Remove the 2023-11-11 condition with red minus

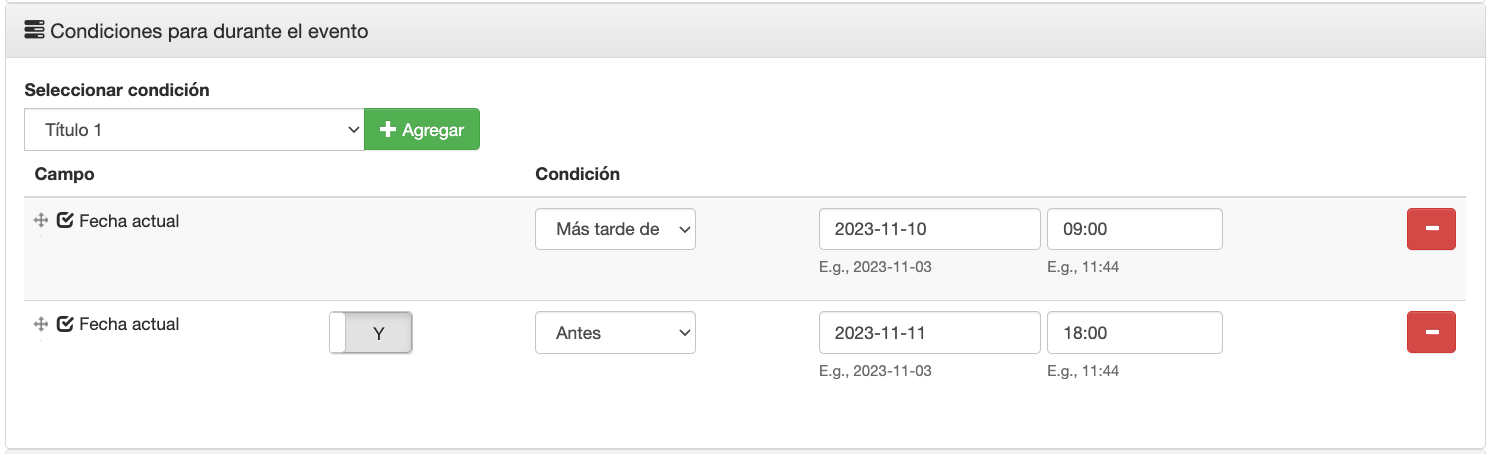(1431, 332)
